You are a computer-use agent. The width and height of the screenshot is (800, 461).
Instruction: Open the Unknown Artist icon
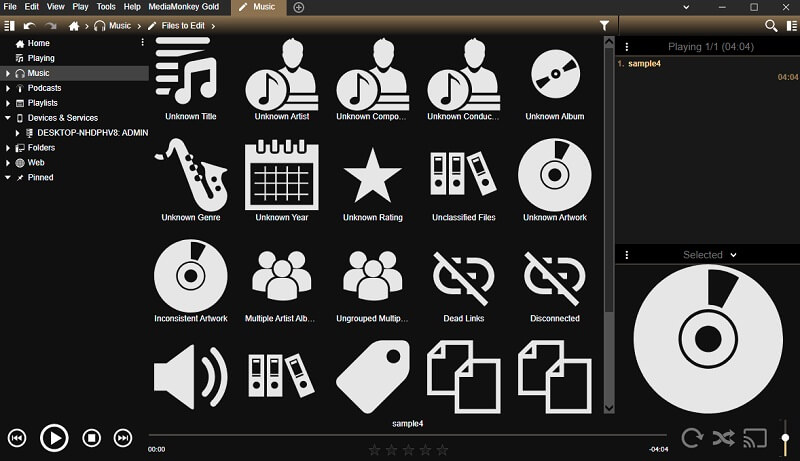coord(281,74)
